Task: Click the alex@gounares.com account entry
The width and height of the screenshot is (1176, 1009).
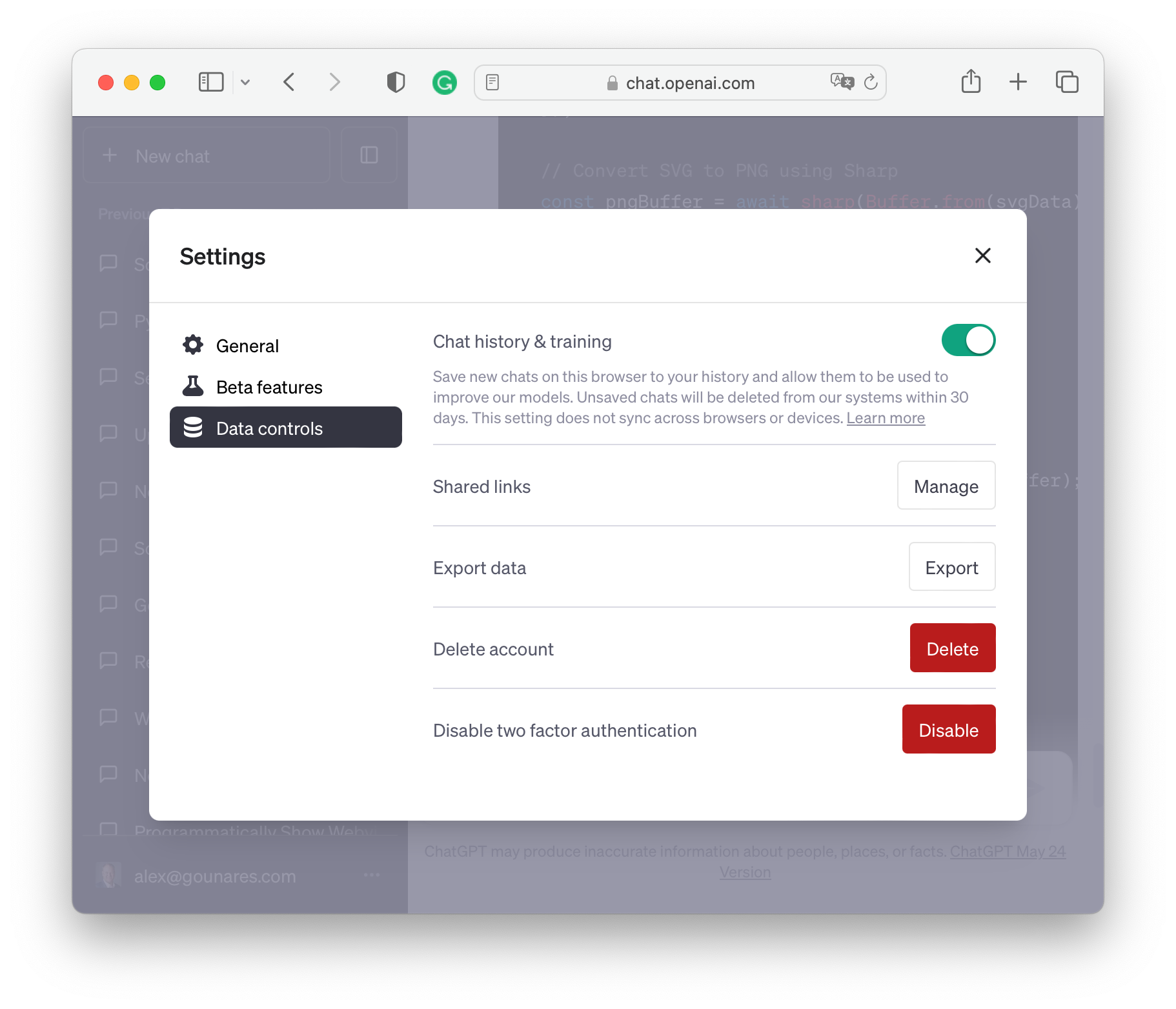Action: click(x=240, y=875)
